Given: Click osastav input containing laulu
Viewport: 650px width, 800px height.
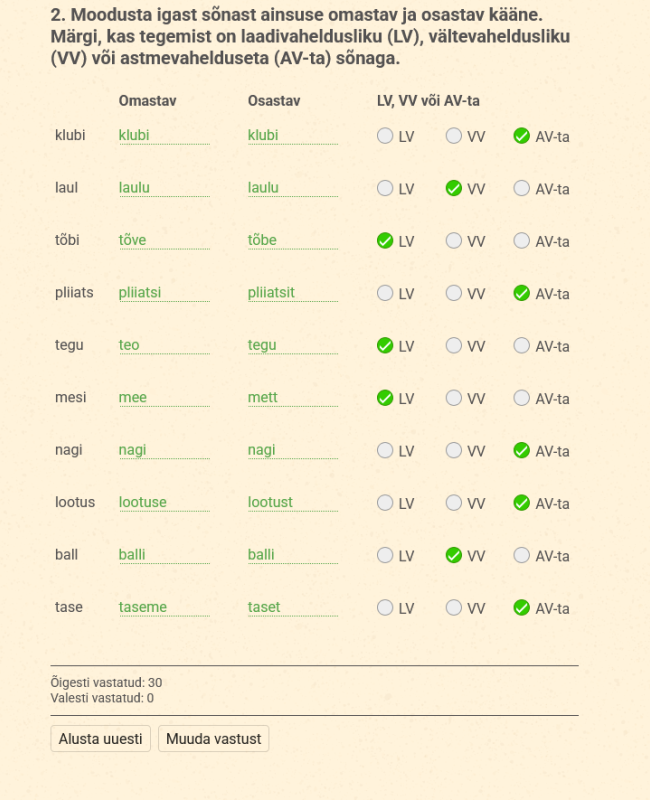Looking at the screenshot, I should [x=292, y=188].
